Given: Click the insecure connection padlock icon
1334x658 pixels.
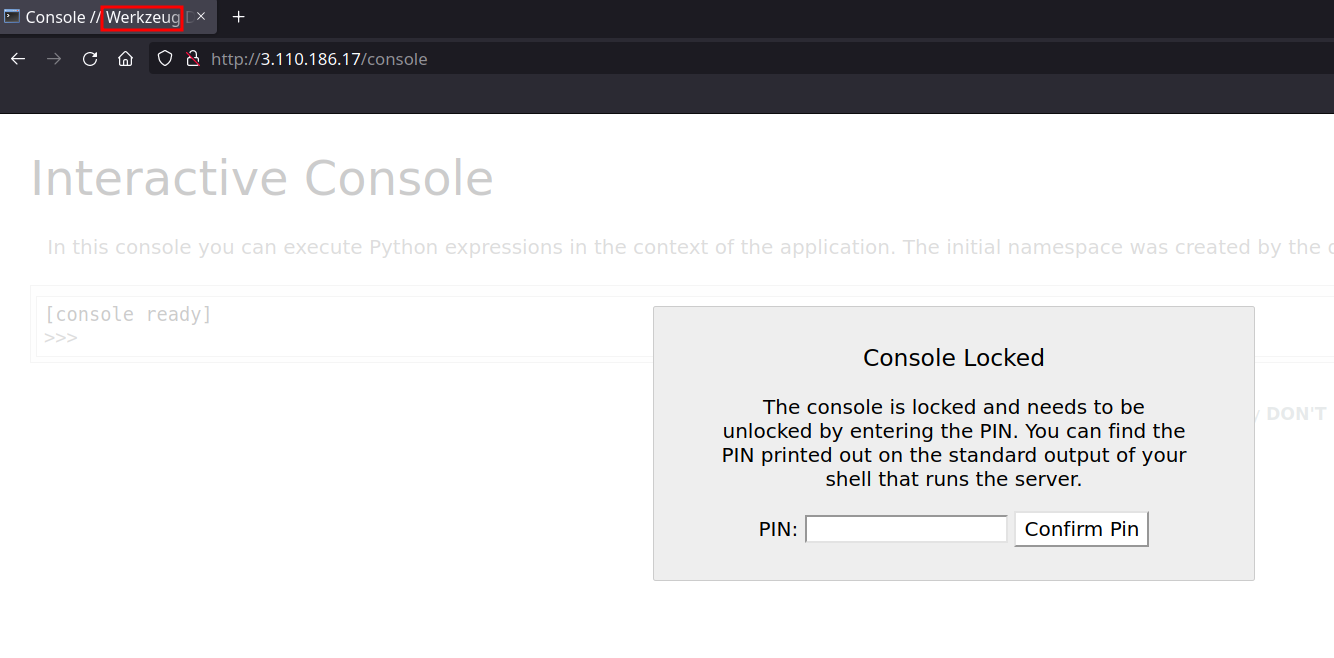Looking at the screenshot, I should pyautogui.click(x=193, y=59).
